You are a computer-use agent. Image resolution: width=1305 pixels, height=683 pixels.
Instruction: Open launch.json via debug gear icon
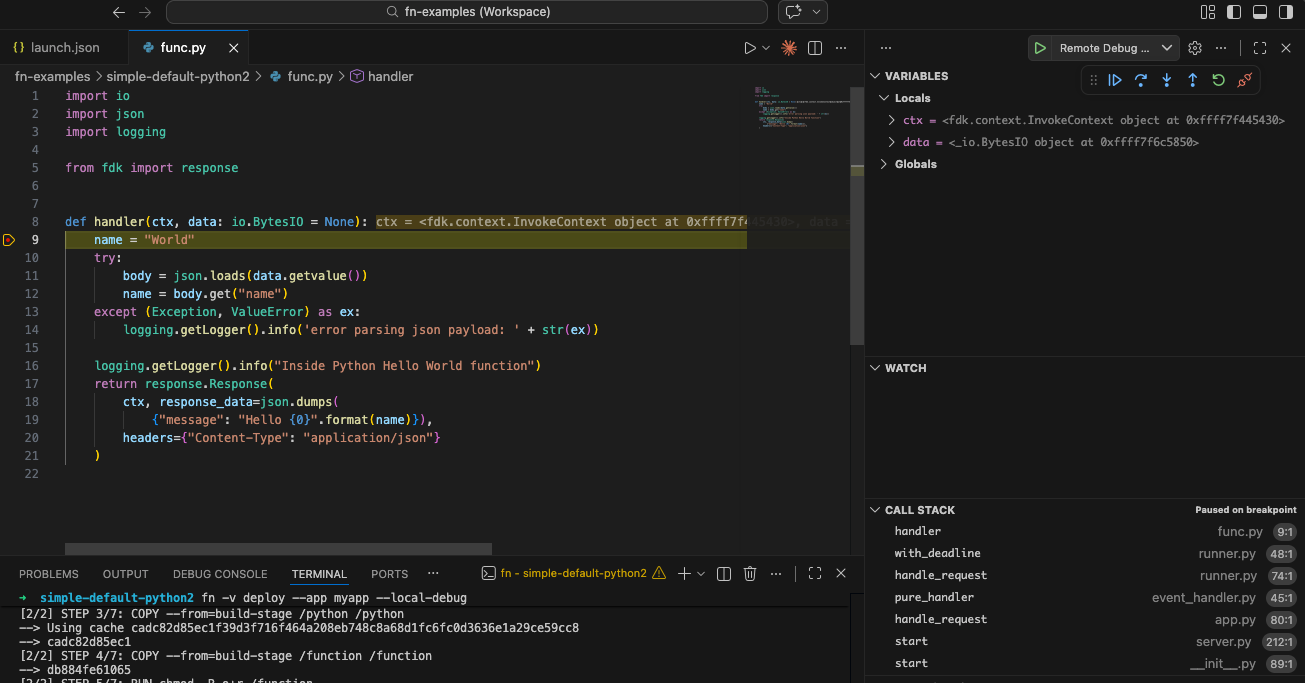1195,48
